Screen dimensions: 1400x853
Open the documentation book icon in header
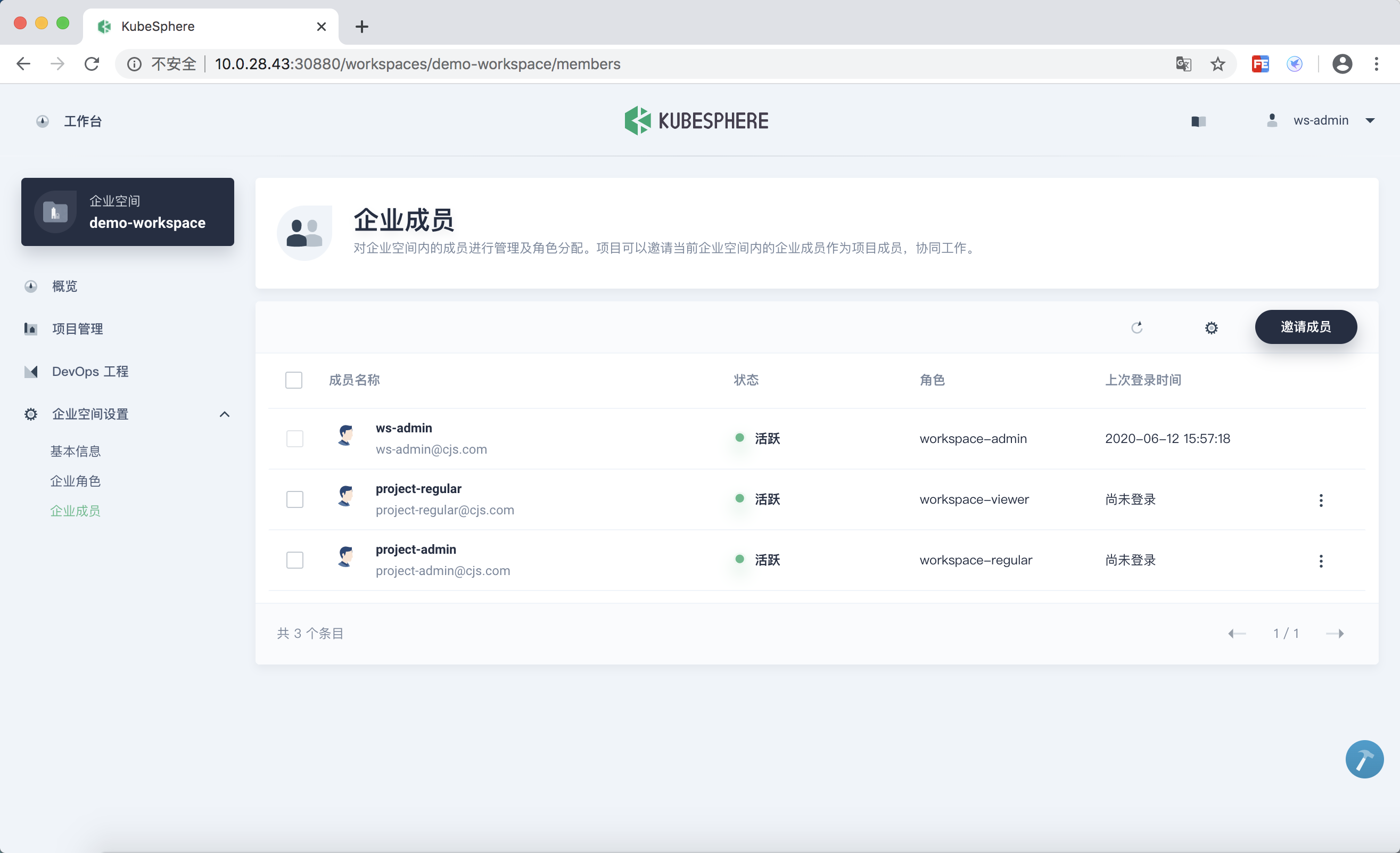coord(1198,121)
